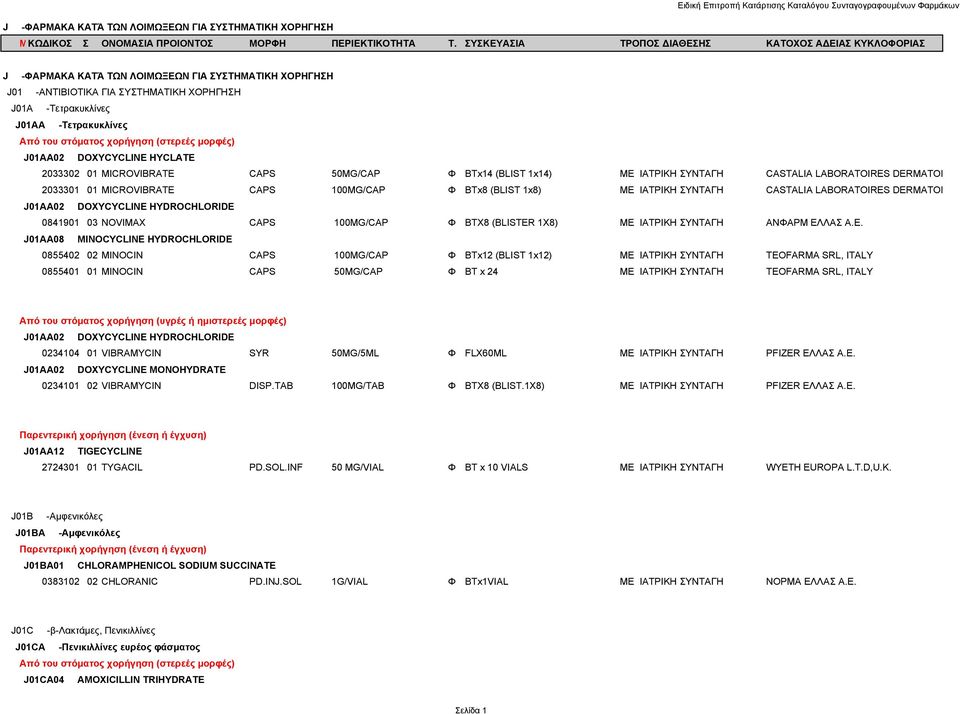Click DOXYCYCLINE MONOHYDRATE substance name

pyautogui.click(x=151, y=370)
